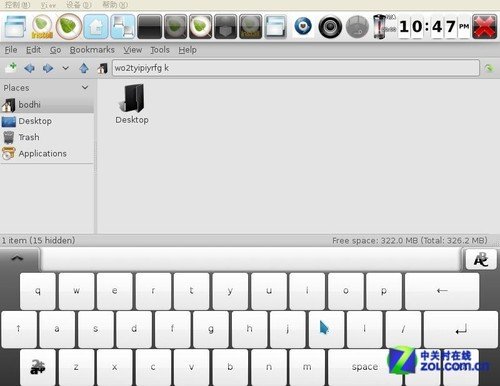Toggle the shift key on virtual keyboard
Screen dimensions: 500x386
point(19,329)
